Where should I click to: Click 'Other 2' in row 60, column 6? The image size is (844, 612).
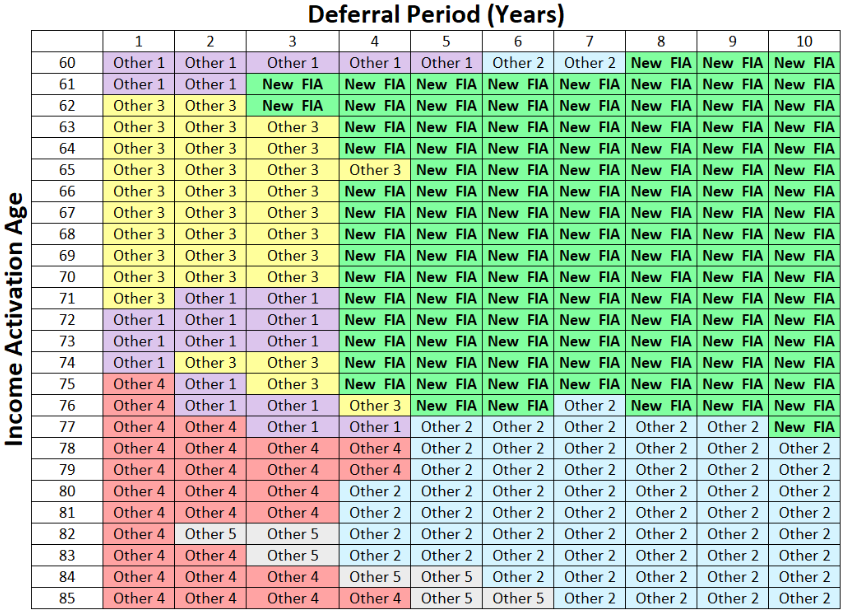[518, 63]
